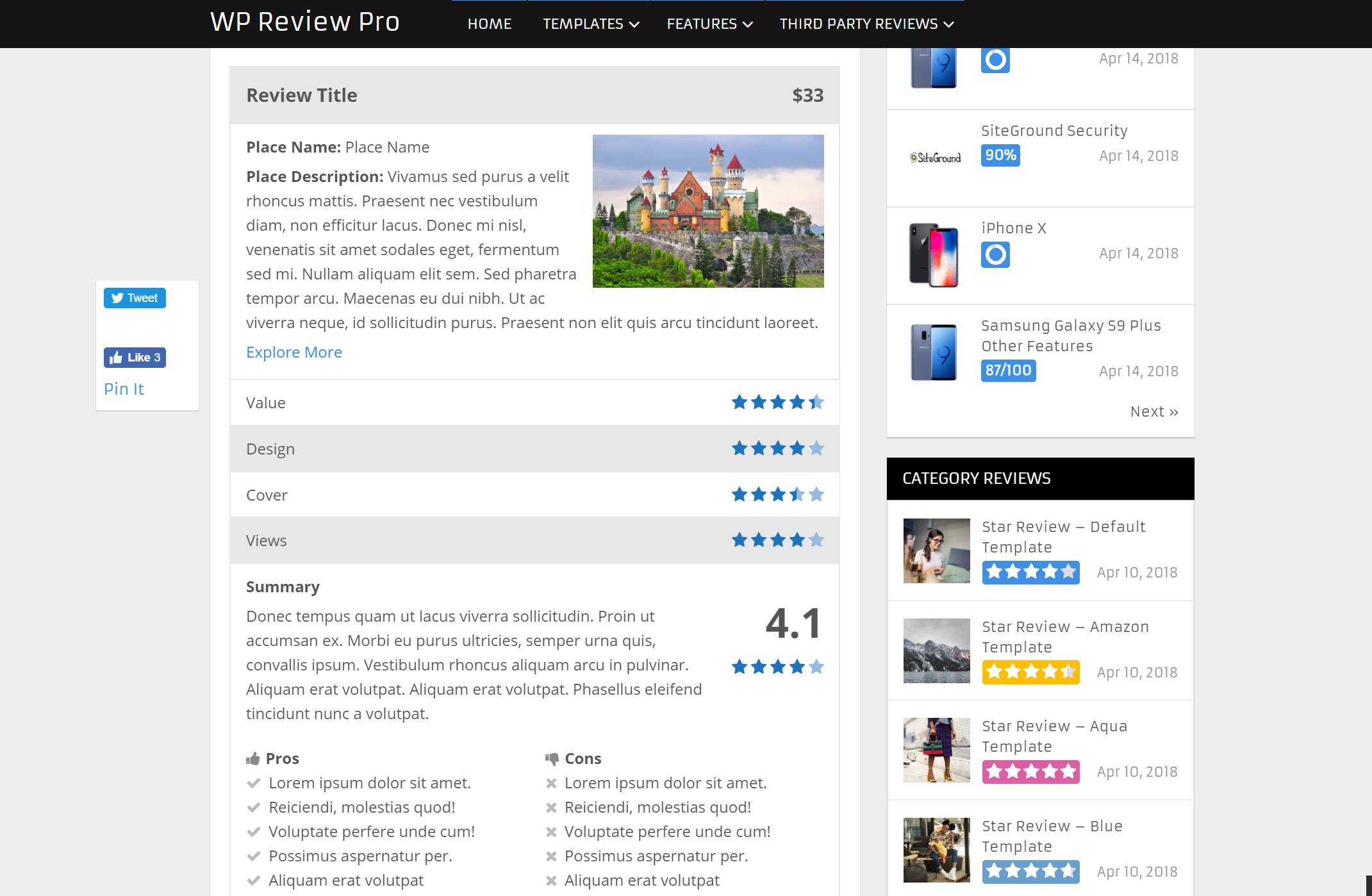Click the Explore More link
Viewport: 1372px width, 896px height.
(293, 352)
